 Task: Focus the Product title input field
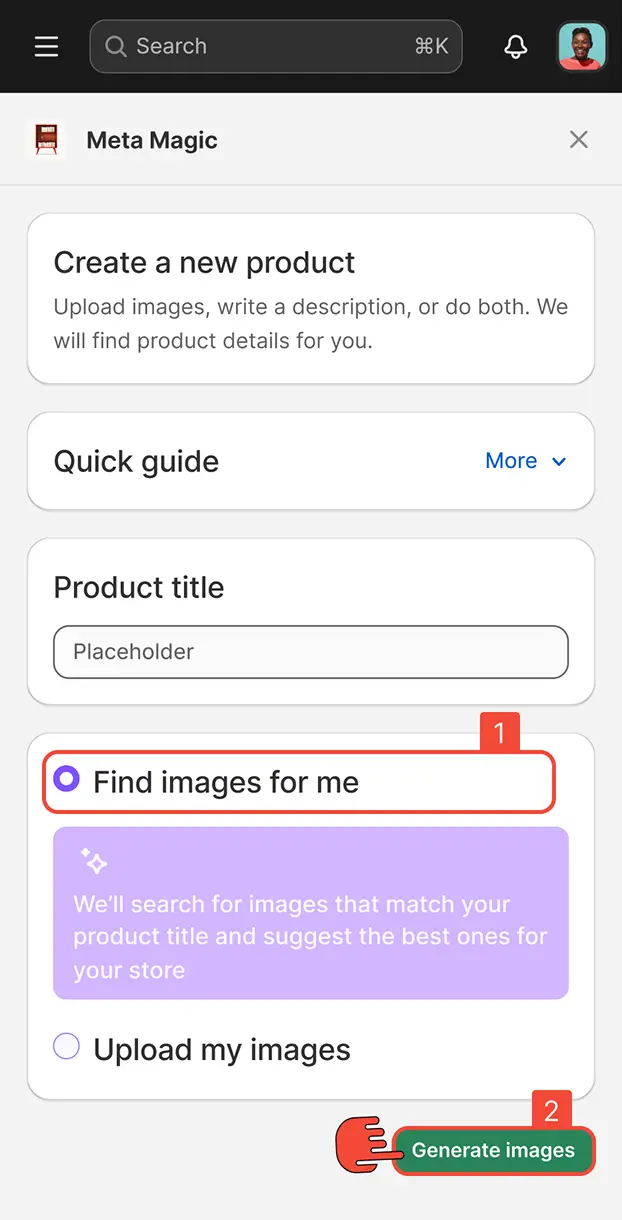pyautogui.click(x=311, y=652)
